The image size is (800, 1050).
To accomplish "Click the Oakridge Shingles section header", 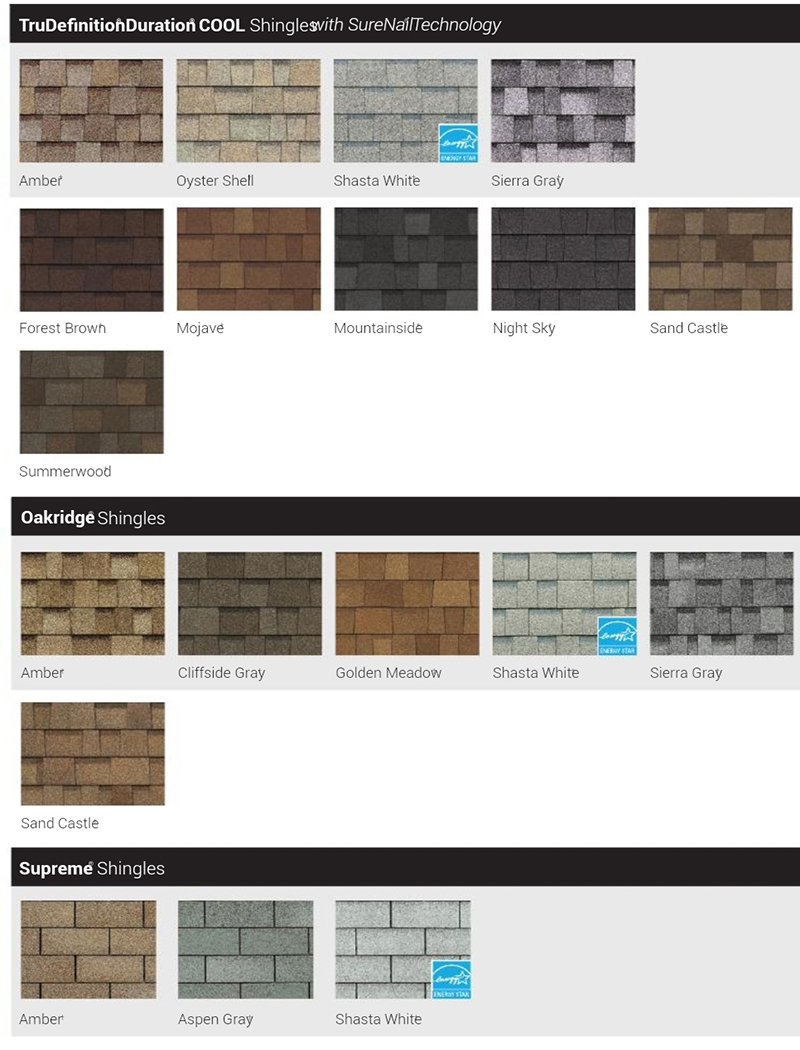I will [x=93, y=518].
